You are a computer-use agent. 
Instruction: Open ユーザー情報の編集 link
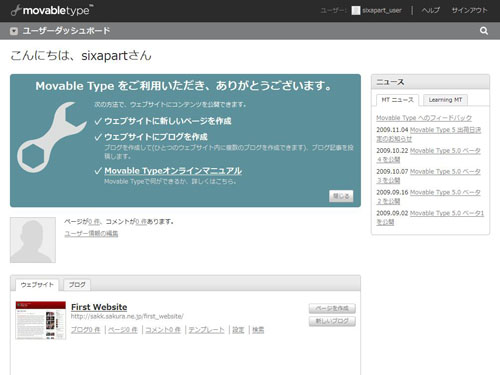(91, 234)
